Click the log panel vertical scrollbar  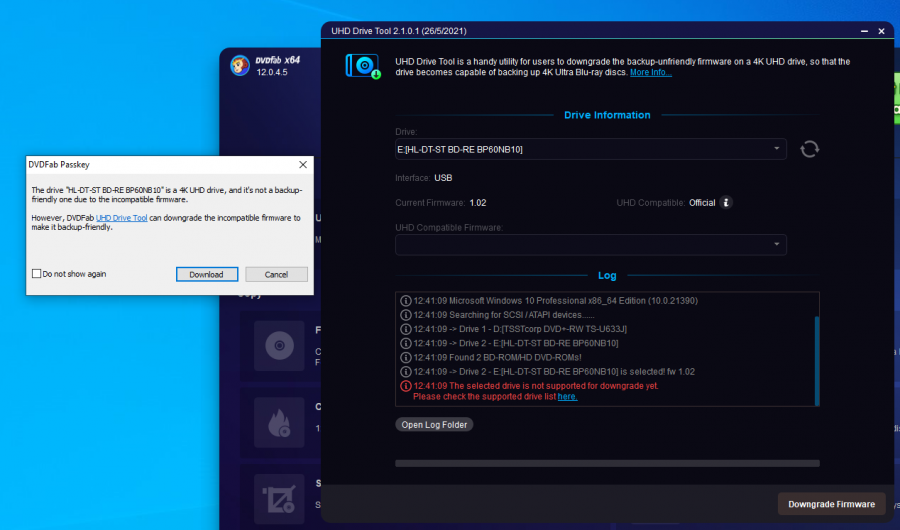coord(817,361)
